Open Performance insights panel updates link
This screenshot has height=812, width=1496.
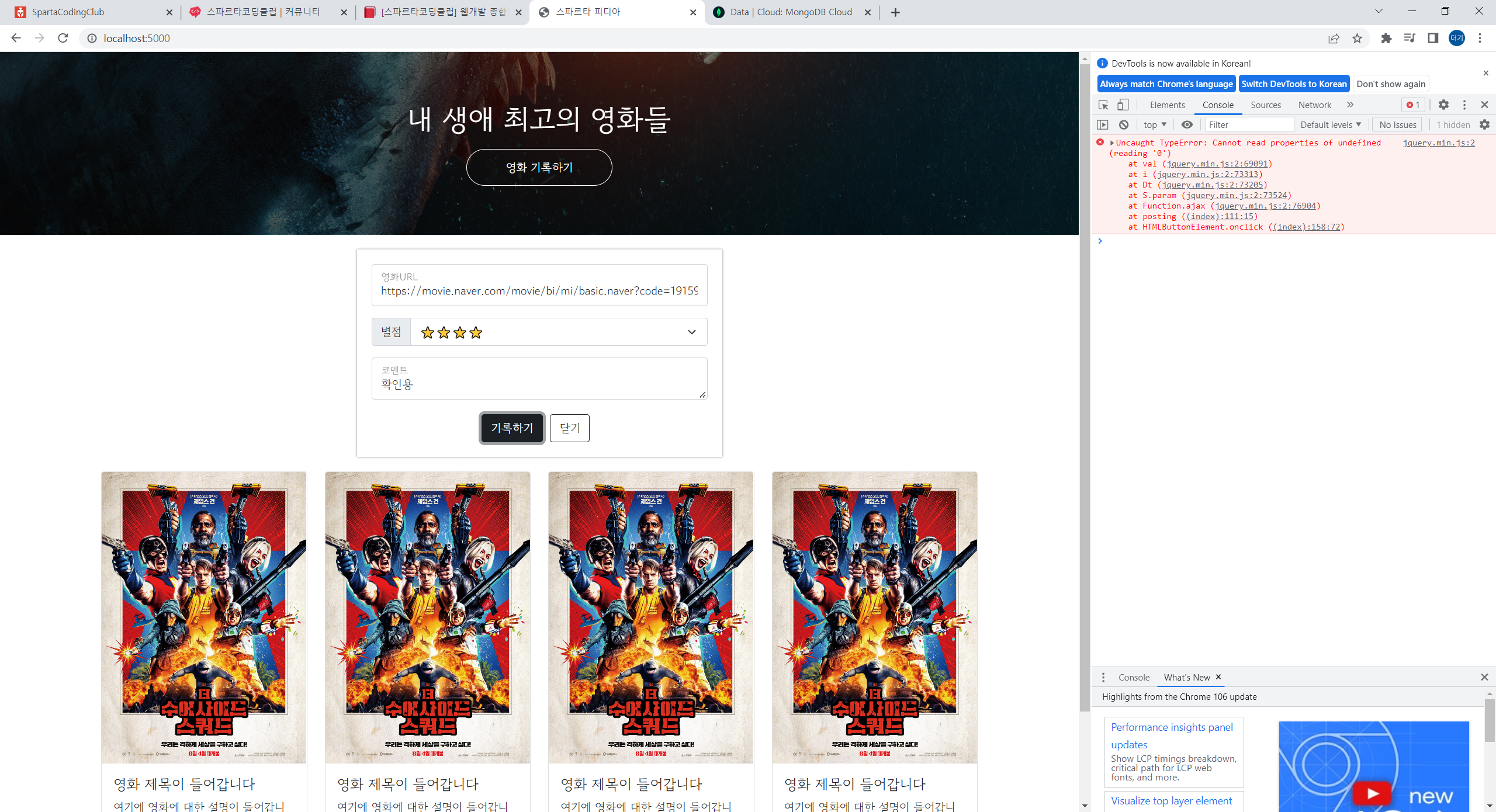[x=1172, y=735]
